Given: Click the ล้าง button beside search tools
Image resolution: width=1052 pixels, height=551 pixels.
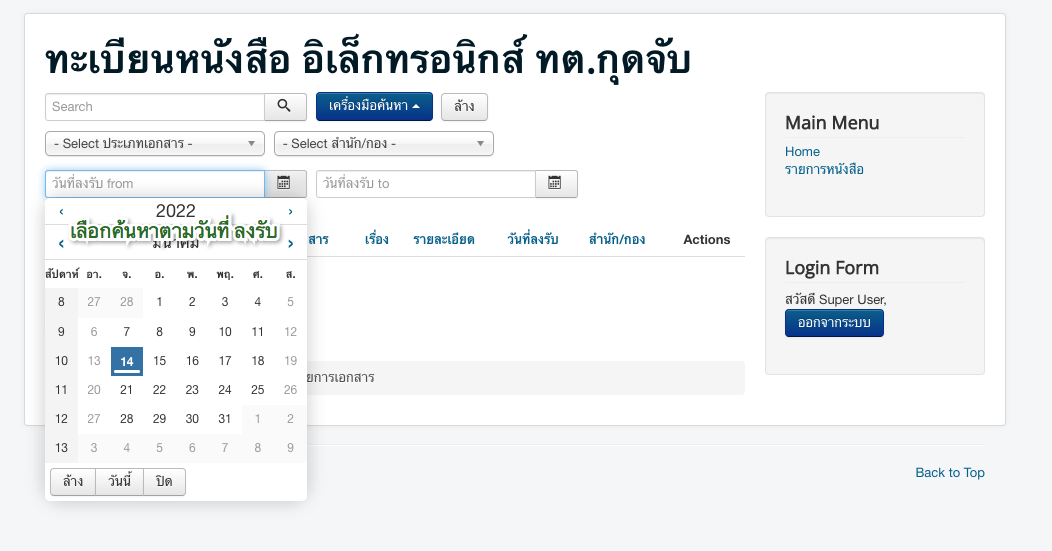Looking at the screenshot, I should coord(464,106).
